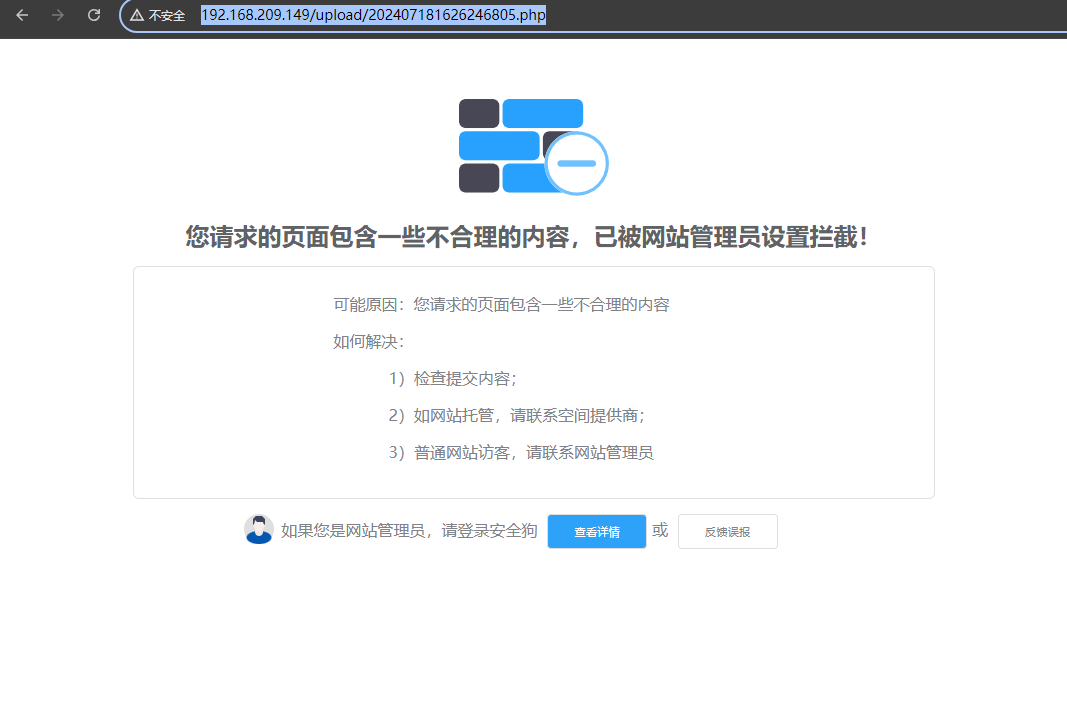The image size is (1067, 705).
Task: Click empty address bar space after URL
Action: 800,16
